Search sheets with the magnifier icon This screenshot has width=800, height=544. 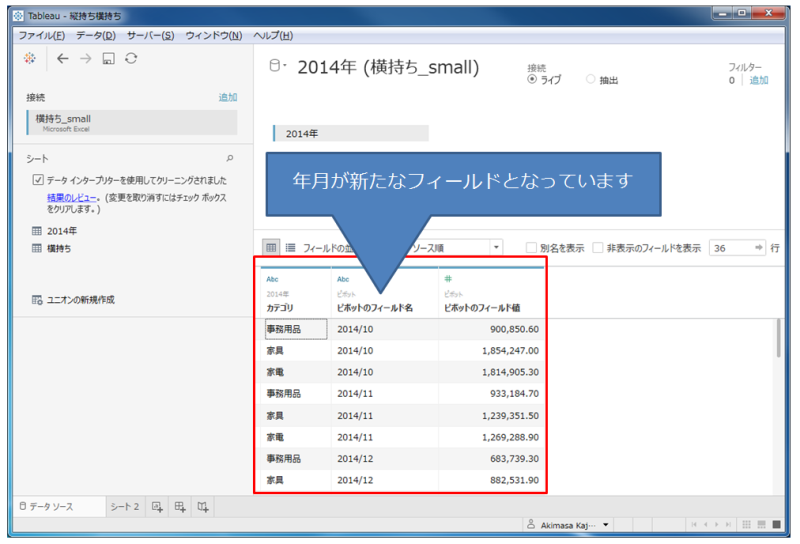pyautogui.click(x=230, y=159)
